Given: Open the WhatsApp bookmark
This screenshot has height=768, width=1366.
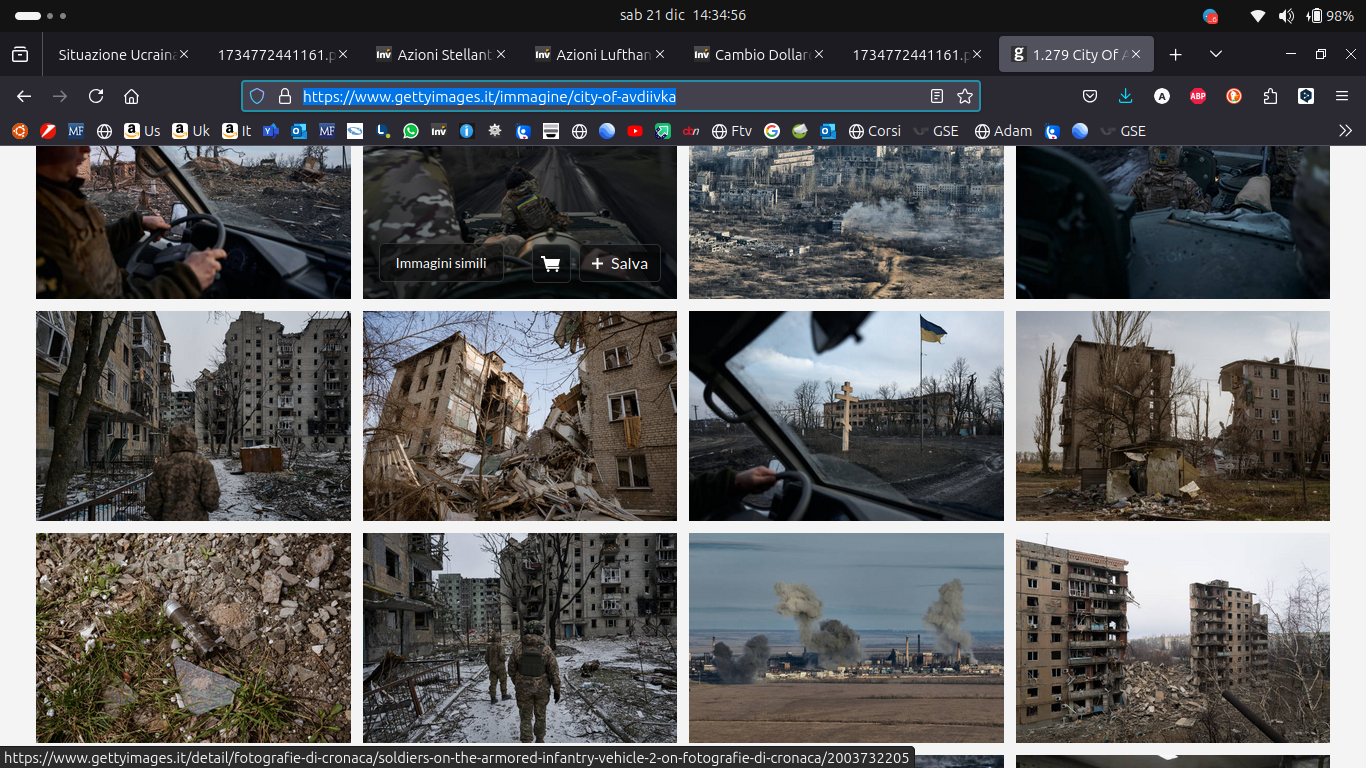Looking at the screenshot, I should coord(411,131).
